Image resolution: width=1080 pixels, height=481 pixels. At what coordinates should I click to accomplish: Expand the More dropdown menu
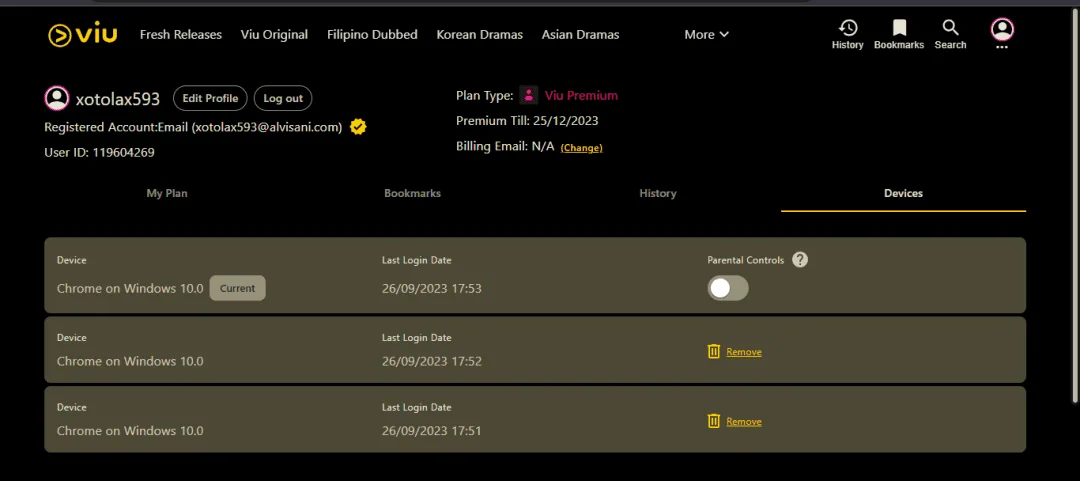[x=707, y=34]
